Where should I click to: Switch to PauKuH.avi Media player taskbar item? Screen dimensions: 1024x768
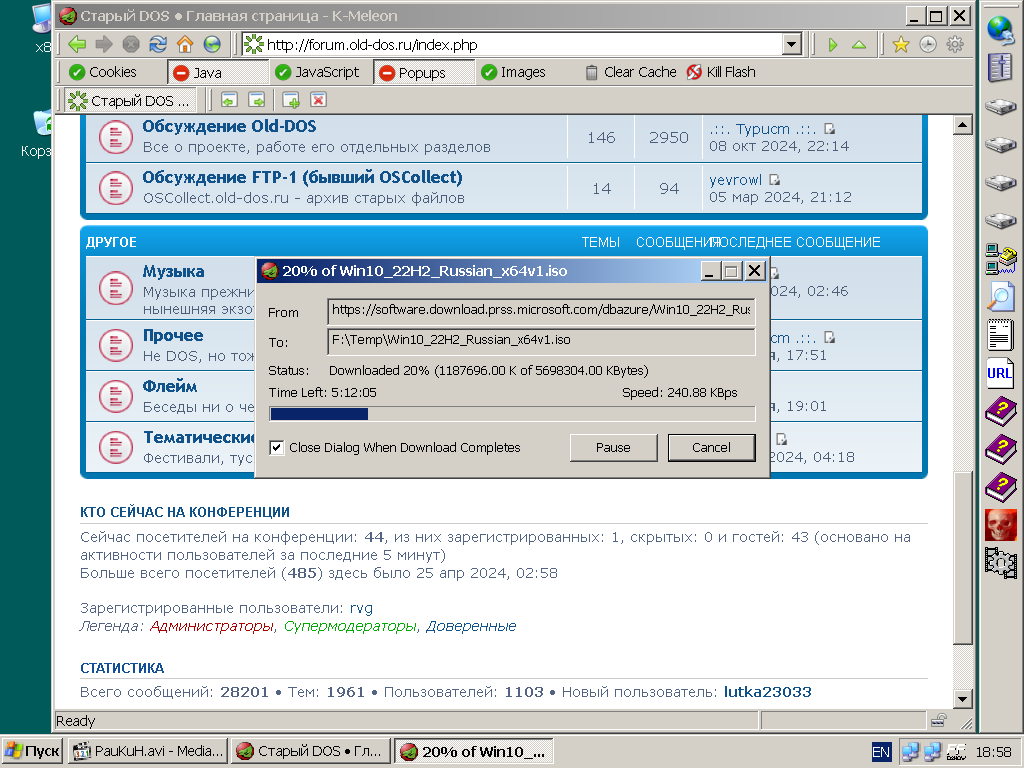(148, 751)
